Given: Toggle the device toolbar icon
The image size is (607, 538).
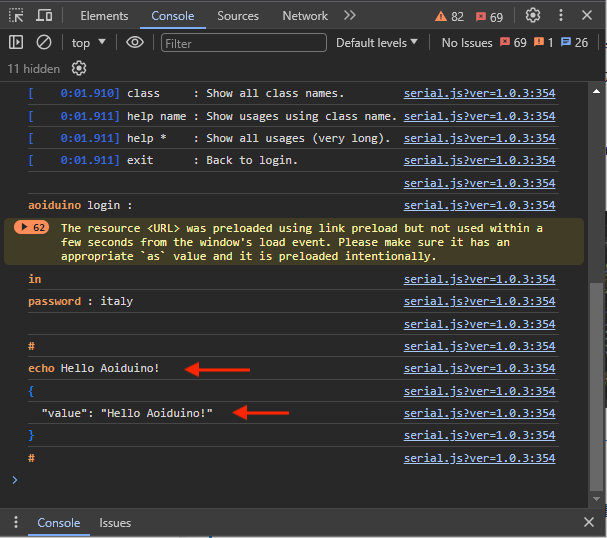Looking at the screenshot, I should 44,16.
